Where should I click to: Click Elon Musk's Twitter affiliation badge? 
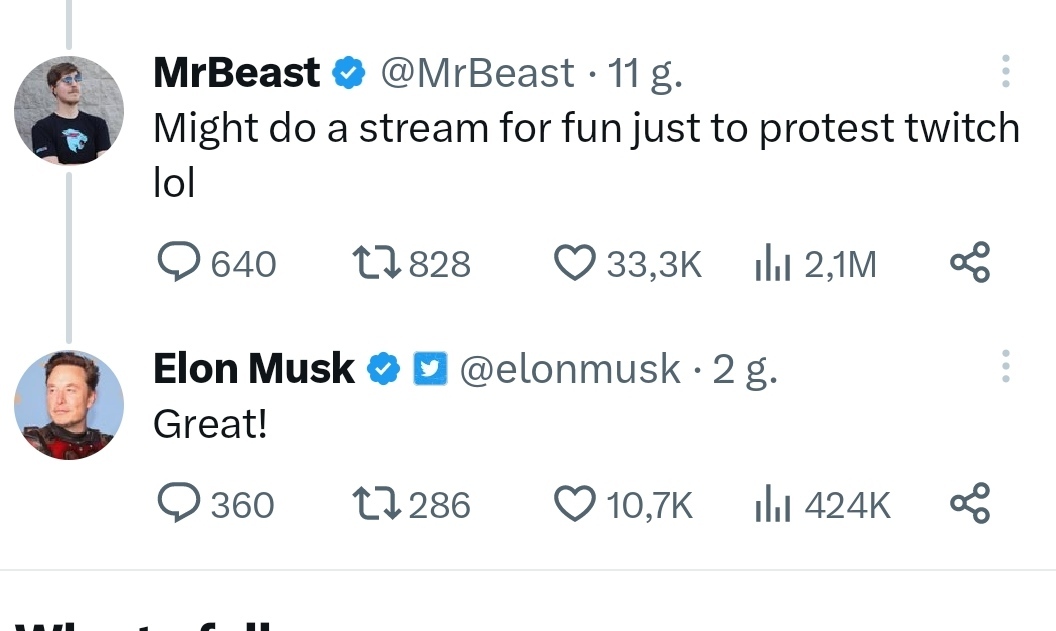[x=429, y=370]
